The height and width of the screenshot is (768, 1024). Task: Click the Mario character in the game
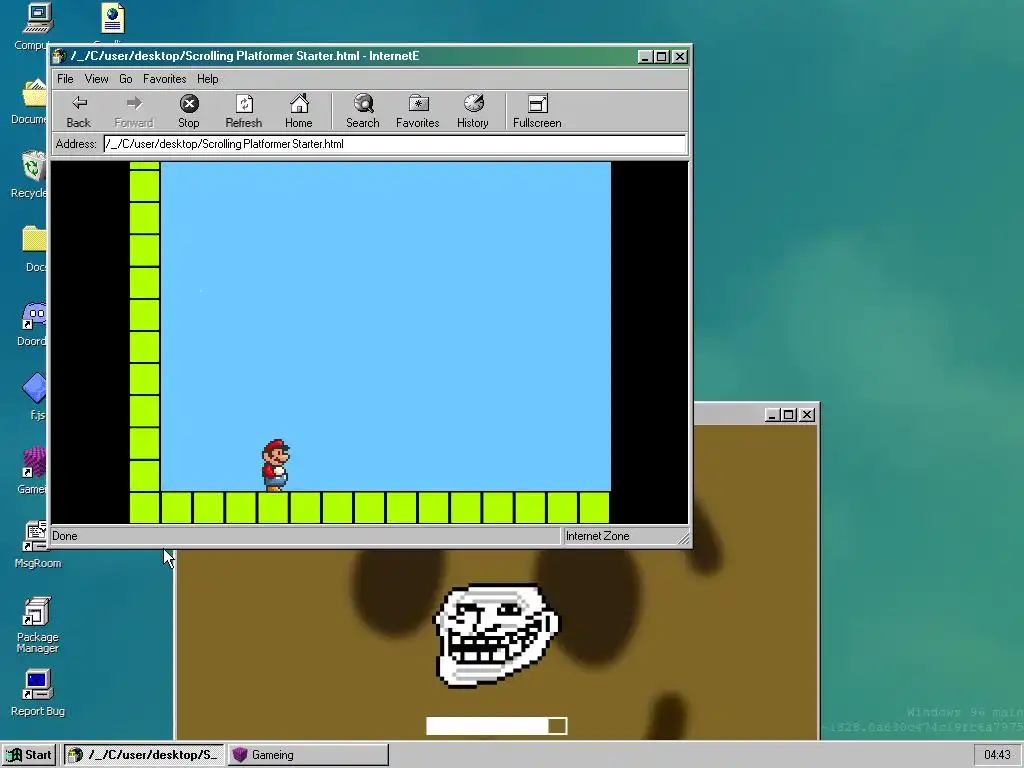275,465
